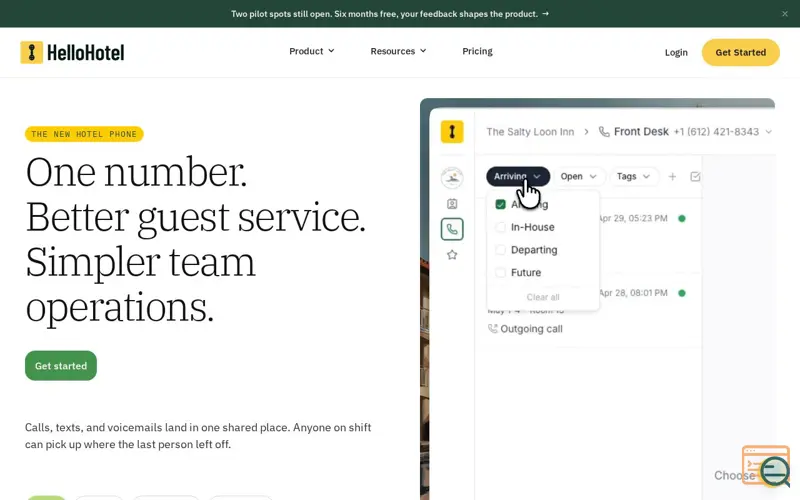Viewport: 800px width, 500px height.
Task: Click the Product chevron arrow
Action: (331, 51)
